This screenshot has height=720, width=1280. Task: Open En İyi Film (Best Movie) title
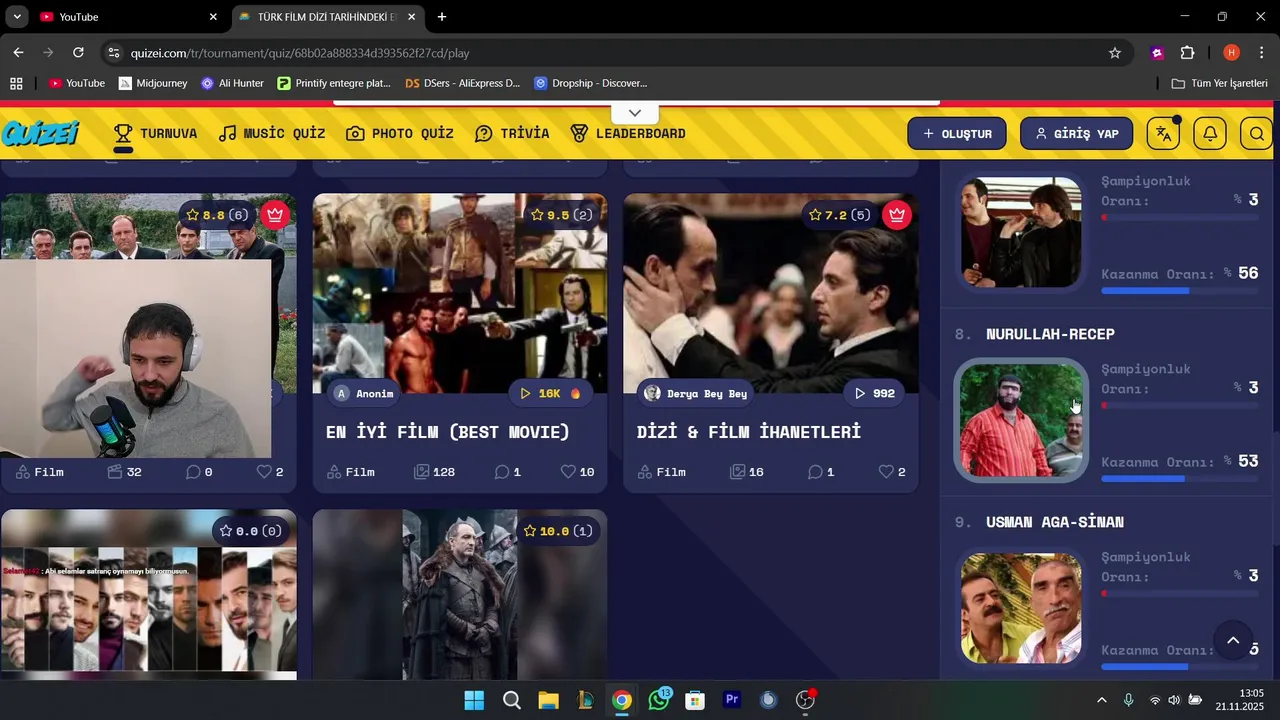click(x=447, y=432)
